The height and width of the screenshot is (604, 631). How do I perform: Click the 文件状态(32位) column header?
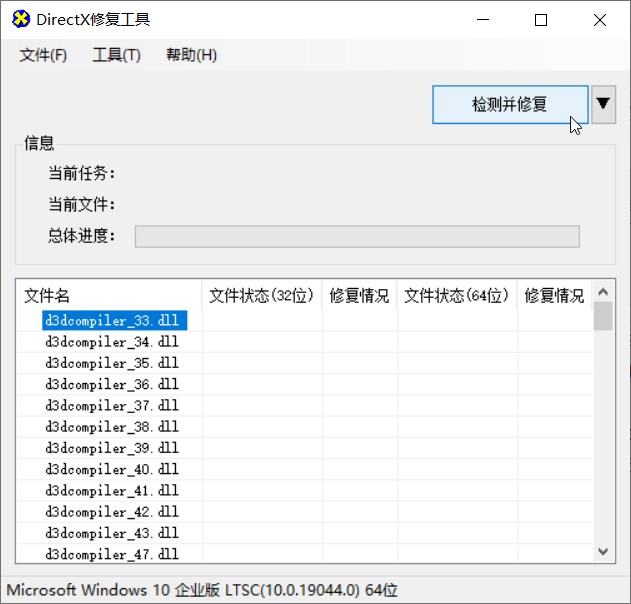[262, 296]
